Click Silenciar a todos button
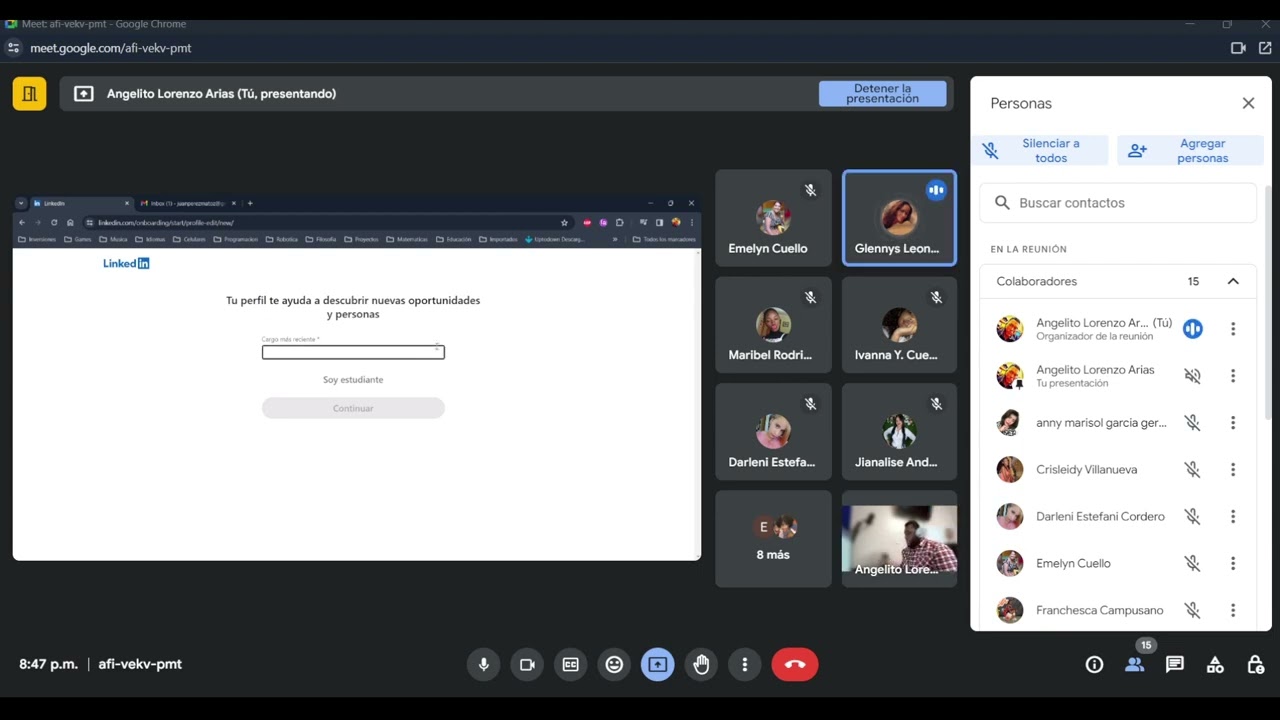The height and width of the screenshot is (720, 1280). (x=1039, y=151)
